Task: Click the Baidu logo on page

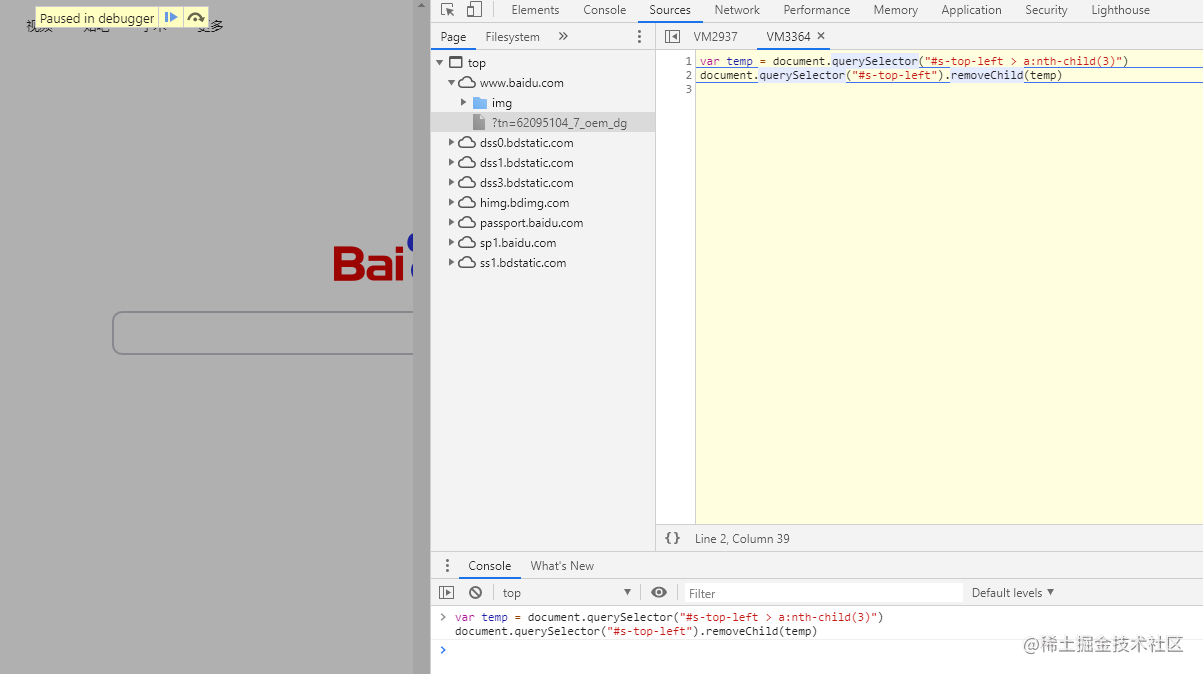Action: pyautogui.click(x=373, y=257)
